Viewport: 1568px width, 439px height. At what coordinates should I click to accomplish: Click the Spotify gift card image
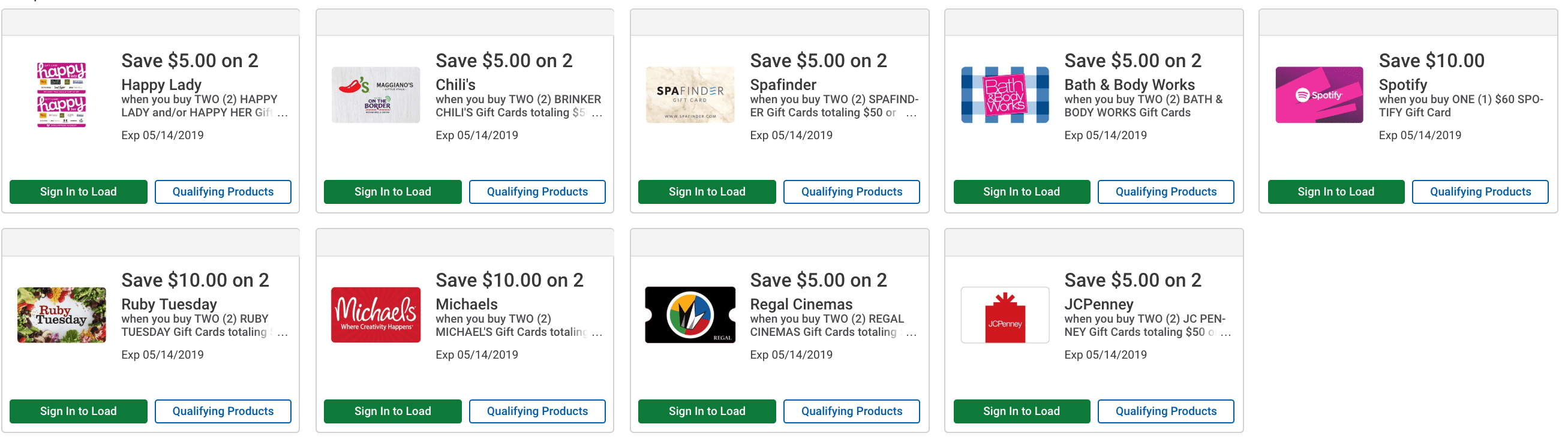[1319, 94]
